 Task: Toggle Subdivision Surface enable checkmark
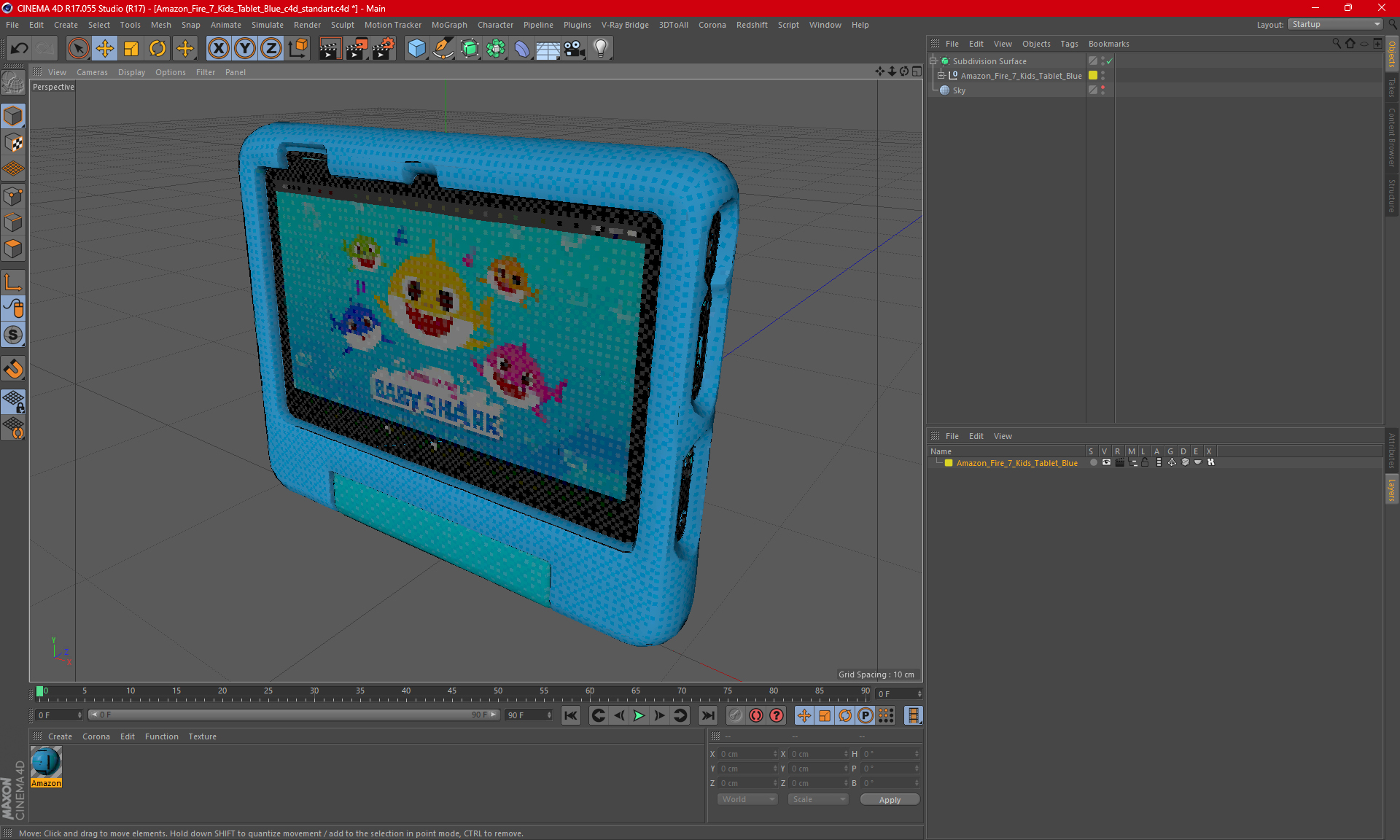click(x=1109, y=61)
